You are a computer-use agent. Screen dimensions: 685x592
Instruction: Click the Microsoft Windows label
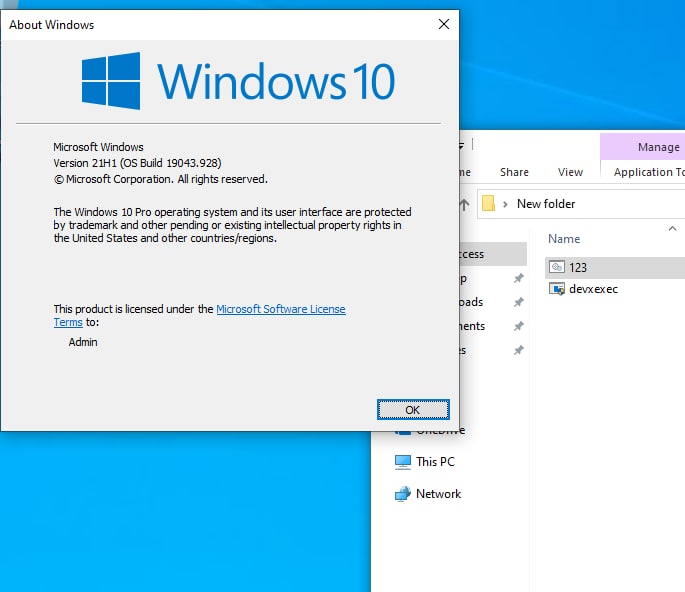(x=98, y=147)
